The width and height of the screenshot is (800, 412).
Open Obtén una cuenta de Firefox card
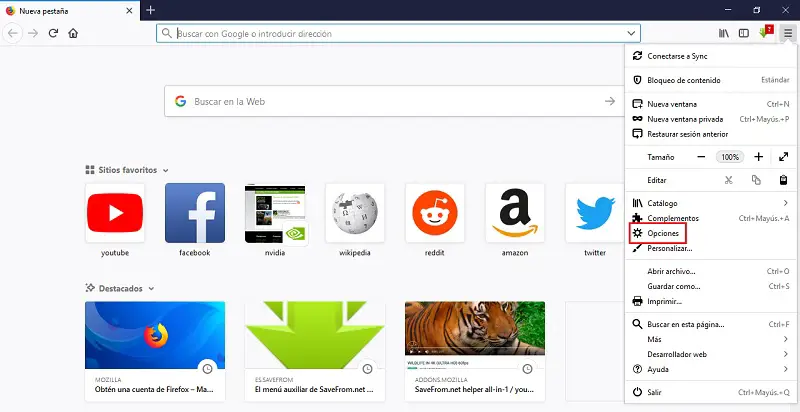(x=155, y=351)
